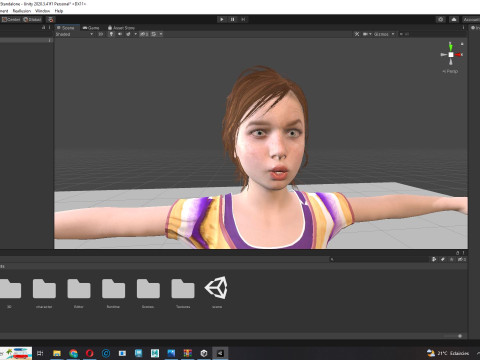
Task: Switch to the Scene tab
Action: click(x=66, y=28)
